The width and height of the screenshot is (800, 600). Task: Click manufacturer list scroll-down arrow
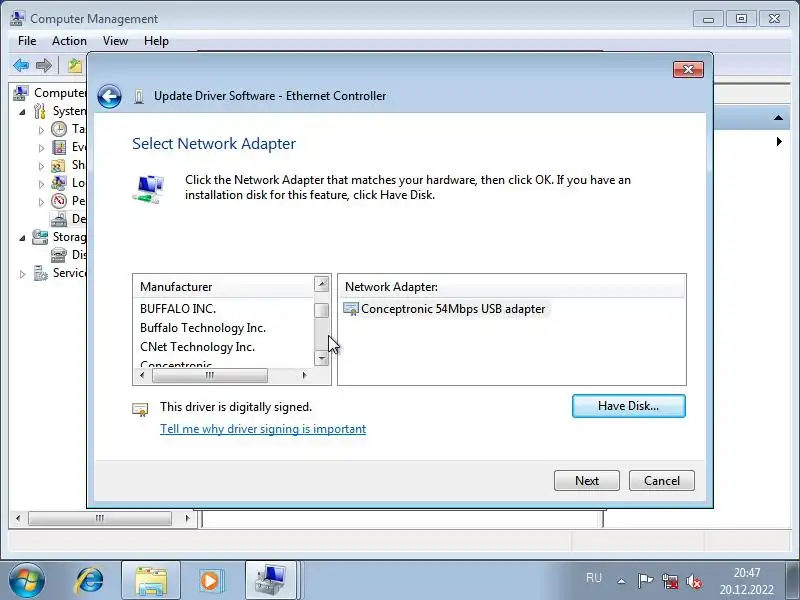tap(321, 359)
